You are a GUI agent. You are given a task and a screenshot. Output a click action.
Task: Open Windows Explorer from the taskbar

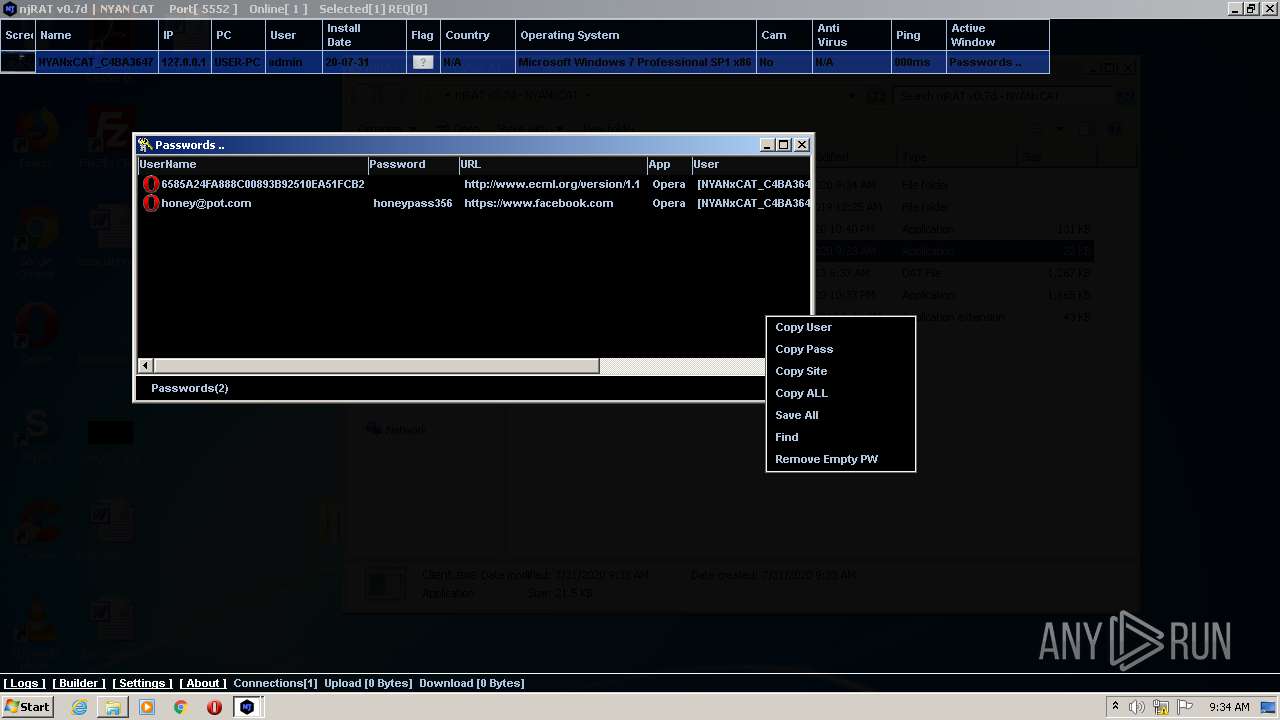point(113,707)
